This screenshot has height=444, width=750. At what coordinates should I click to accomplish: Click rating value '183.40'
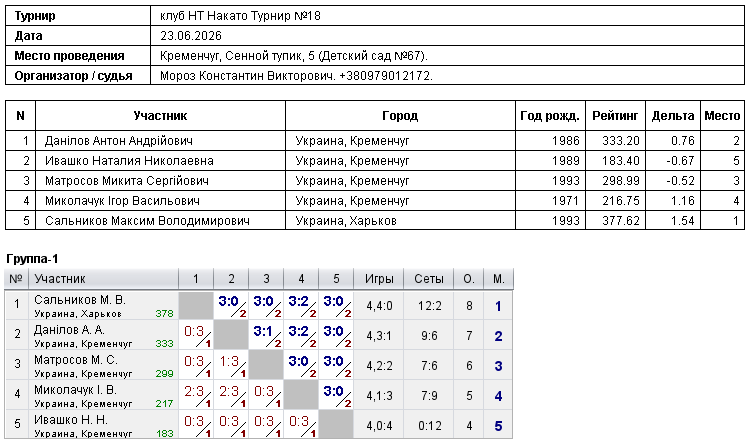[620, 161]
